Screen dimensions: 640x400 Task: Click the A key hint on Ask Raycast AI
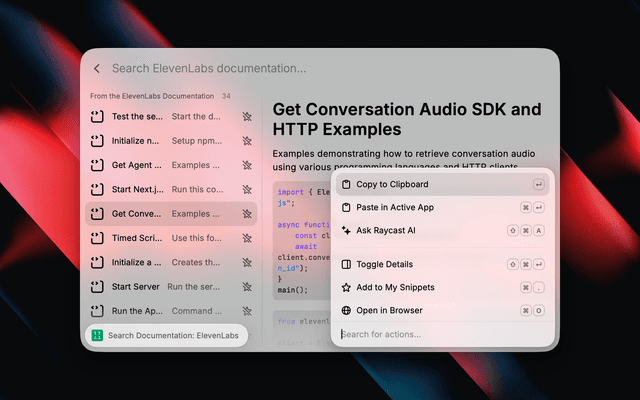539,231
